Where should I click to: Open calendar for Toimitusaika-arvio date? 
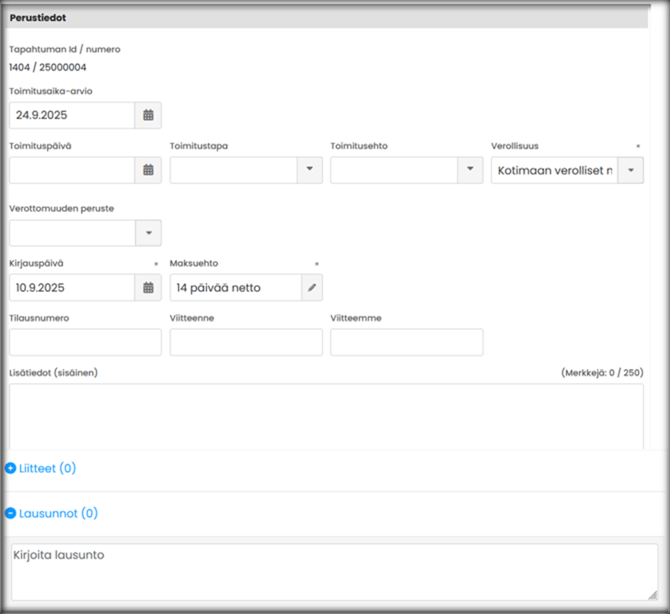pyautogui.click(x=148, y=116)
